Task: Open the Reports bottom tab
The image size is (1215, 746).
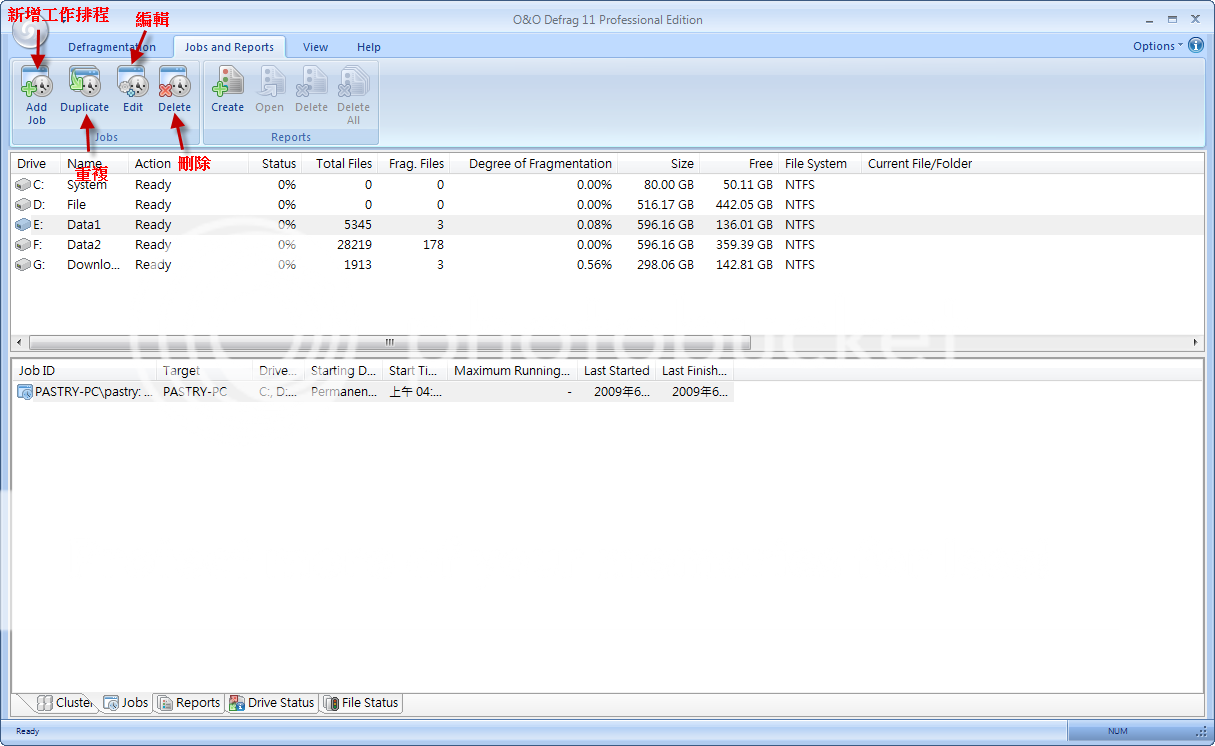Action: (x=188, y=703)
